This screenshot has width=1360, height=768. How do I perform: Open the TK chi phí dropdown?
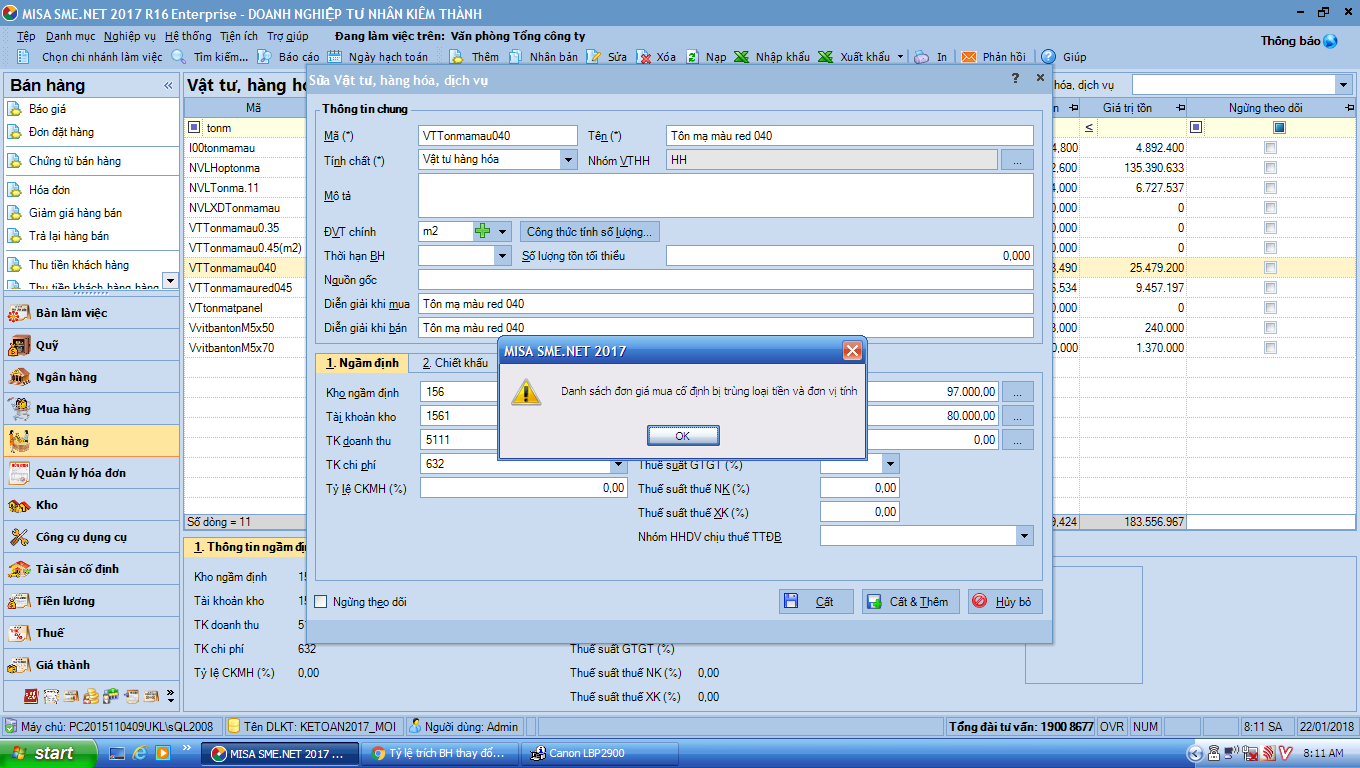point(618,464)
